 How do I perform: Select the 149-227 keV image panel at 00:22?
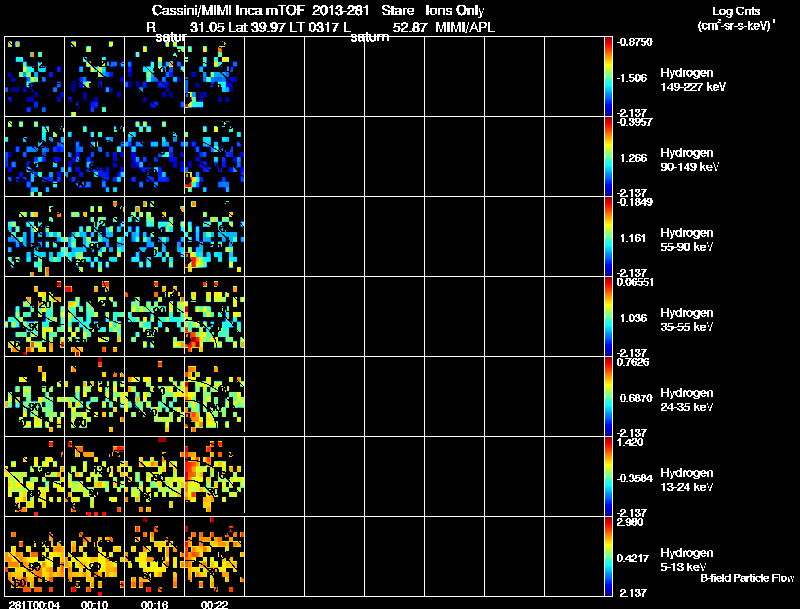click(x=215, y=77)
